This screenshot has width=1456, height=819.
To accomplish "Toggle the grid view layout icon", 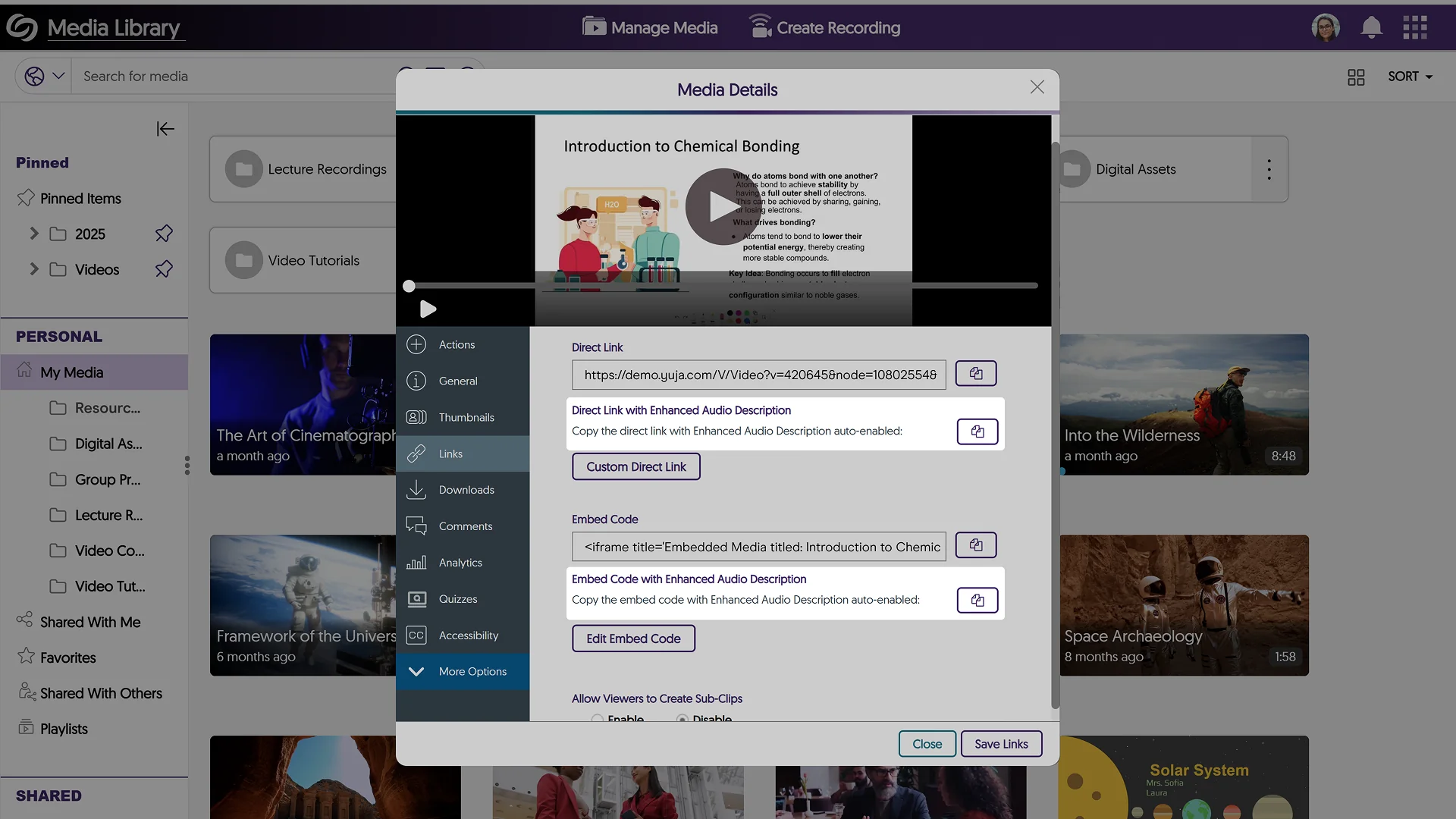I will [x=1356, y=77].
